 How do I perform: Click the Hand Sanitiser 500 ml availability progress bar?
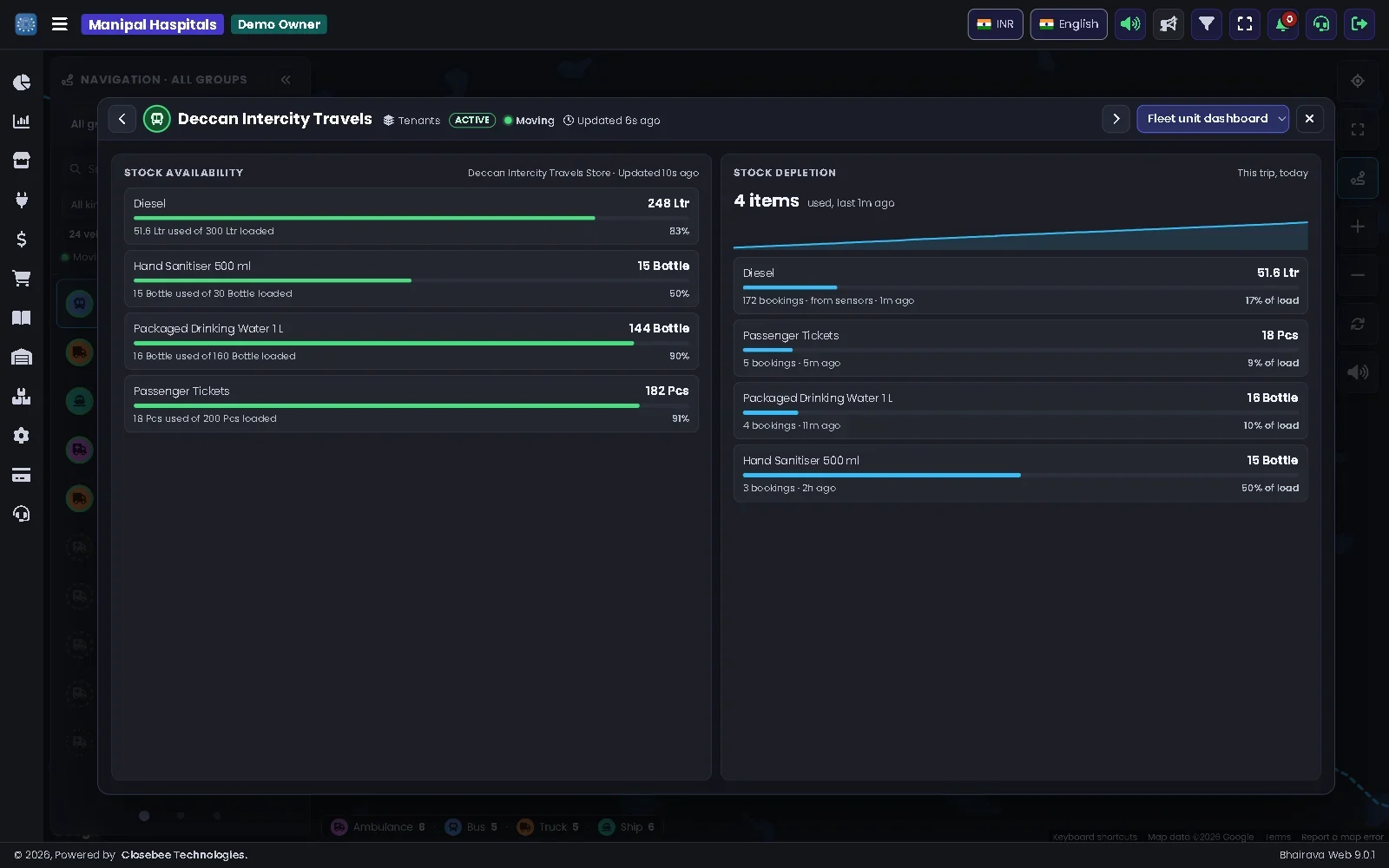pyautogui.click(x=411, y=280)
